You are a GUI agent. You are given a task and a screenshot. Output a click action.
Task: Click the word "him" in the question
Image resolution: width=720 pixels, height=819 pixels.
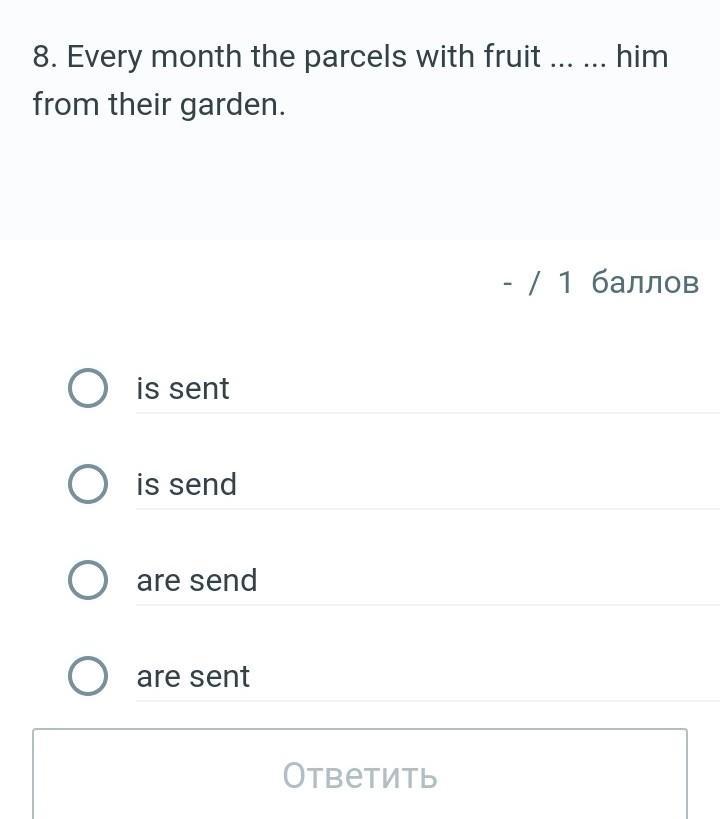point(642,57)
